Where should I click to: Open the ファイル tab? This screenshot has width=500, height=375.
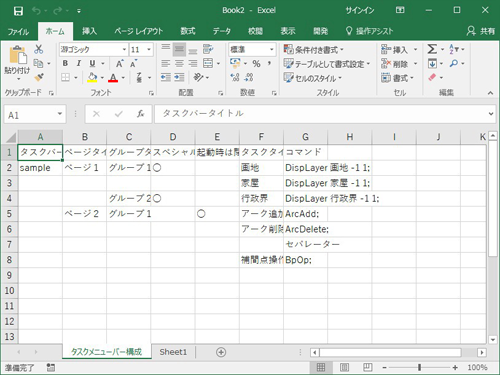[x=18, y=31]
